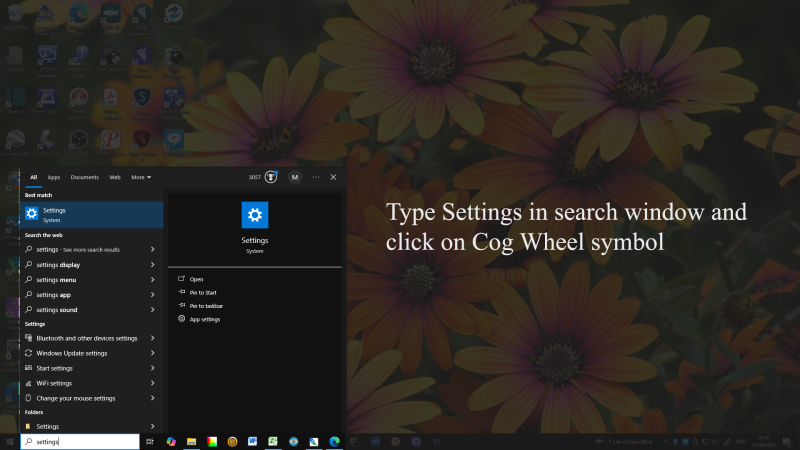This screenshot has height=450, width=800.
Task: Launch Microsoft Word from taskbar
Action: point(252,441)
